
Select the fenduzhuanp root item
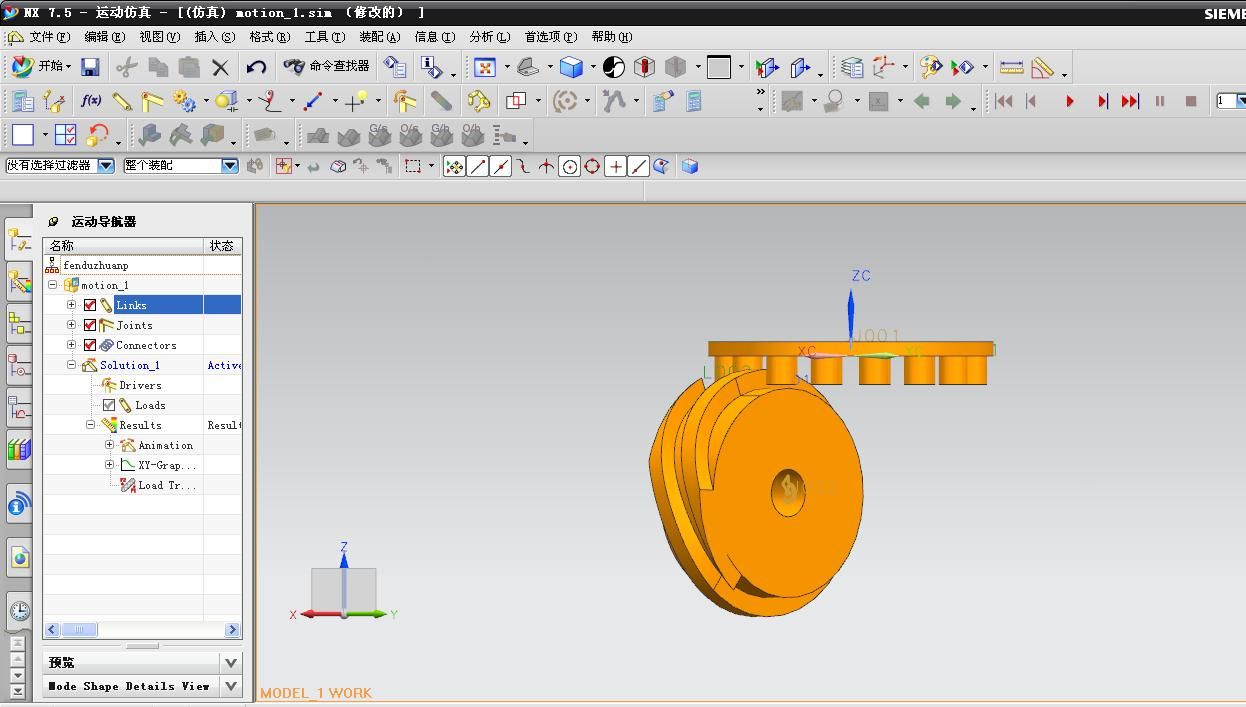click(x=95, y=265)
